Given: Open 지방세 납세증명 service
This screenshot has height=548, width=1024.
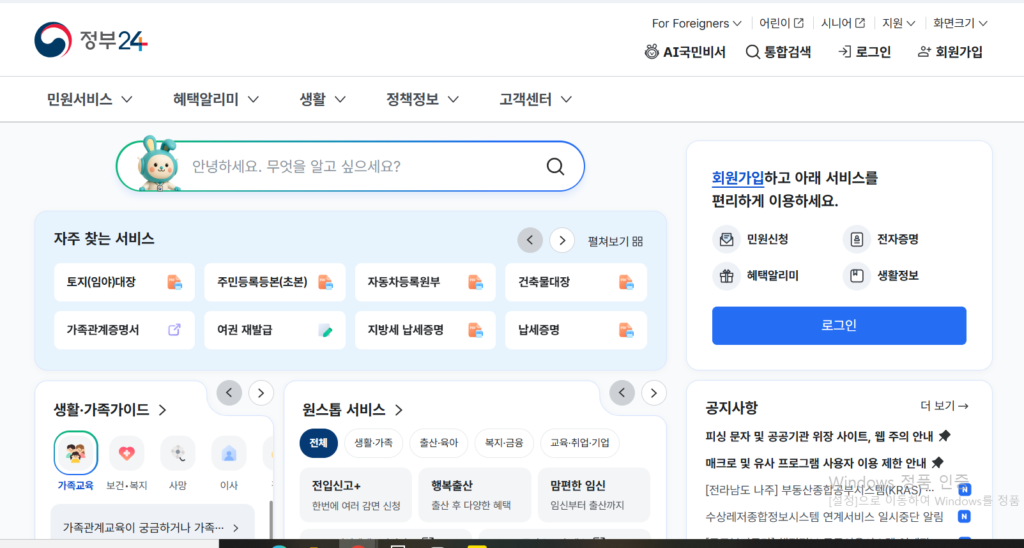Looking at the screenshot, I should click(425, 330).
